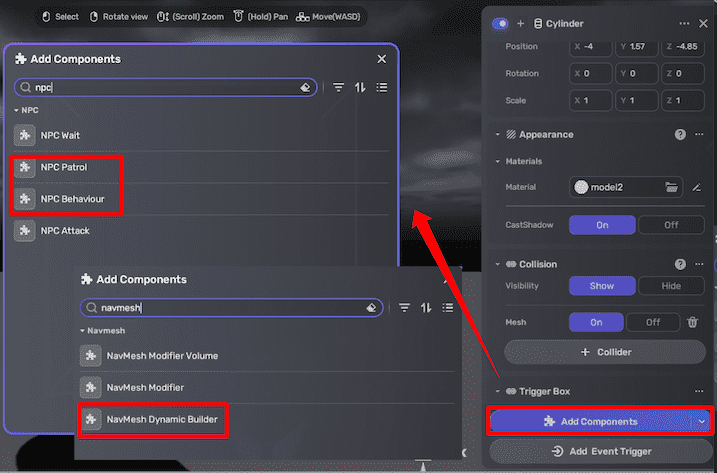The height and width of the screenshot is (473, 717).
Task: Edit Position X value field
Action: click(590, 47)
